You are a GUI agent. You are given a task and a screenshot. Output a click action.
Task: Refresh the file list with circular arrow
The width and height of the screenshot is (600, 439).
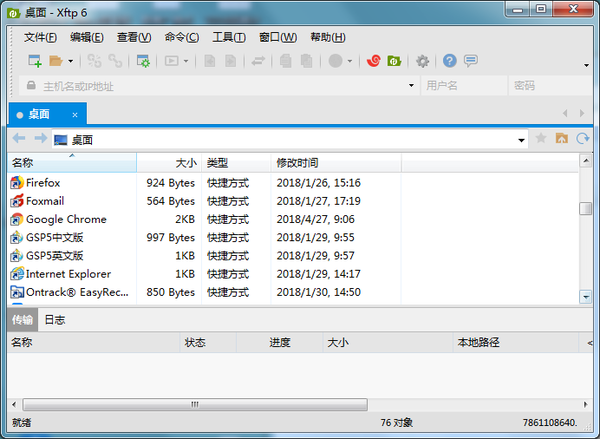click(583, 138)
